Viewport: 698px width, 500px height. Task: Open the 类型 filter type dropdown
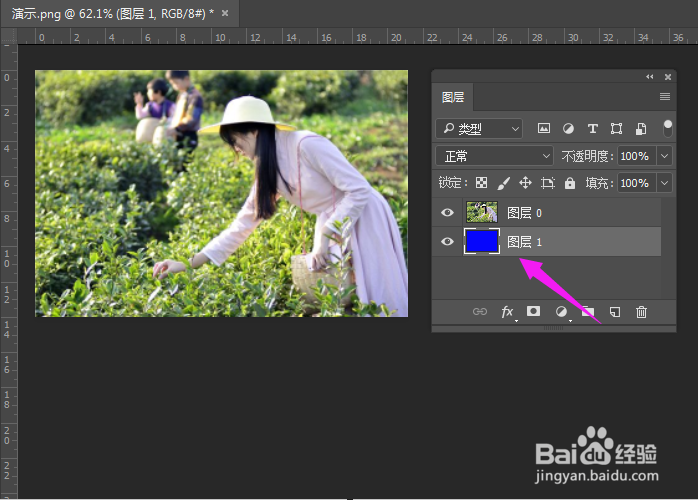479,129
